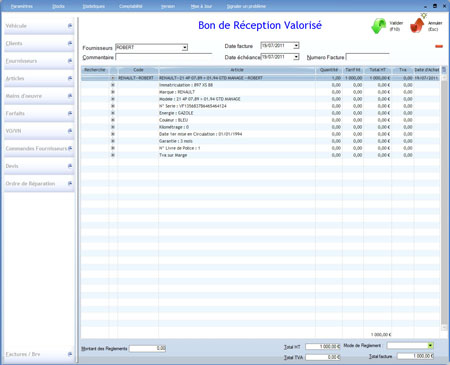
Task: Click the pin icon on the Commandes Fournisseurs panel
Action: [x=70, y=148]
